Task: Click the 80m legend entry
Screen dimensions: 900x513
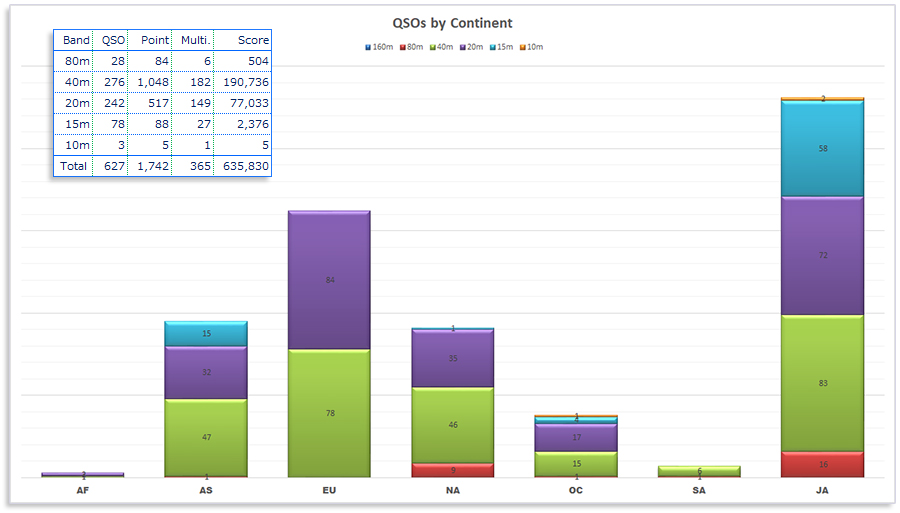Action: [x=411, y=47]
